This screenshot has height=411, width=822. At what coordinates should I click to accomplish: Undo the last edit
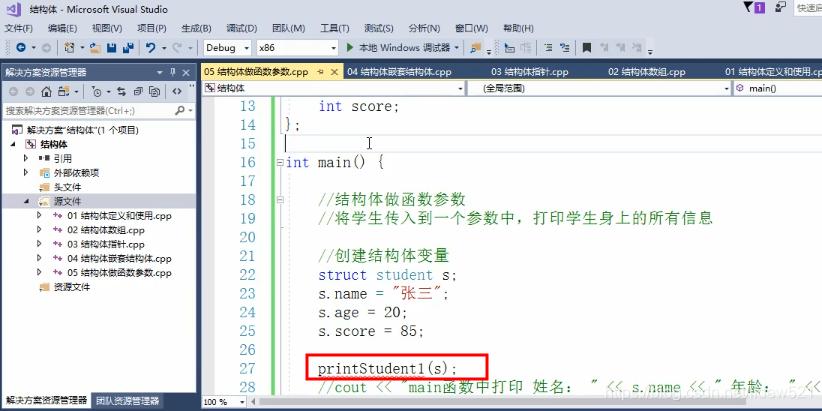coord(151,48)
